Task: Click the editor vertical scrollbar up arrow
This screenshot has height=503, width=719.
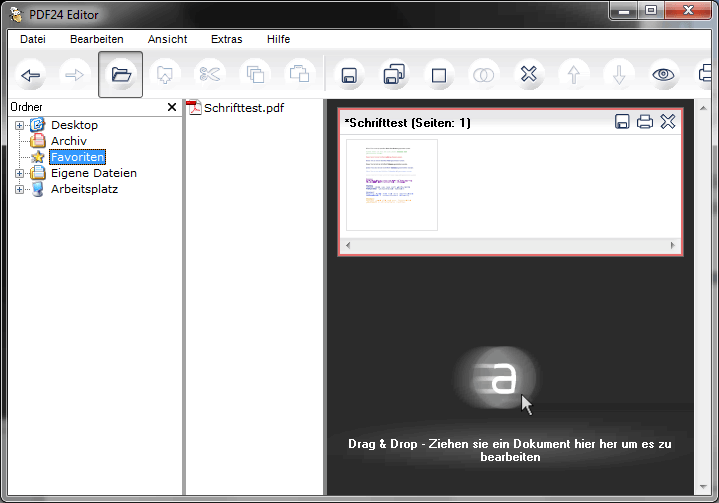Action: [703, 108]
